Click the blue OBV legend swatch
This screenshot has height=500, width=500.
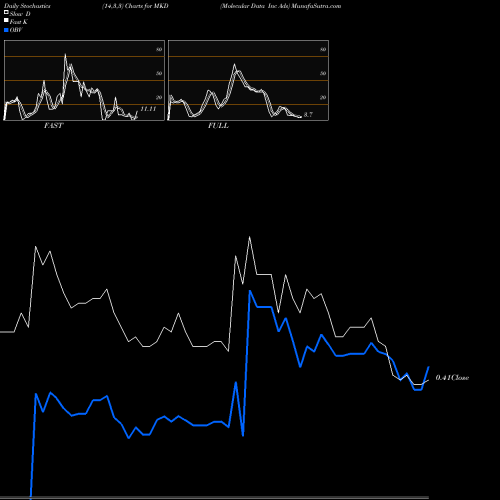pyautogui.click(x=6, y=30)
